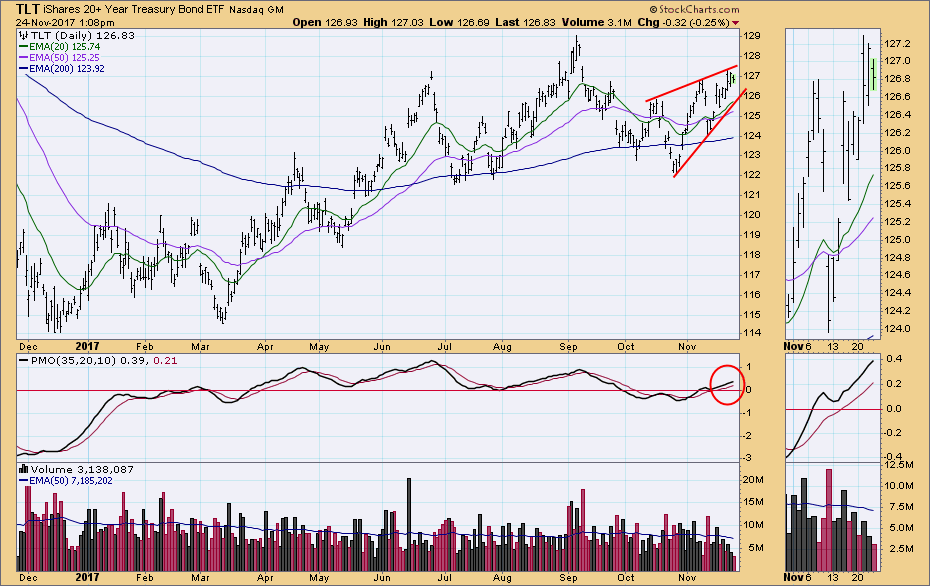Screen dimensions: 930x586
Task: Click the 15M volume axis label
Action: pyautogui.click(x=754, y=502)
